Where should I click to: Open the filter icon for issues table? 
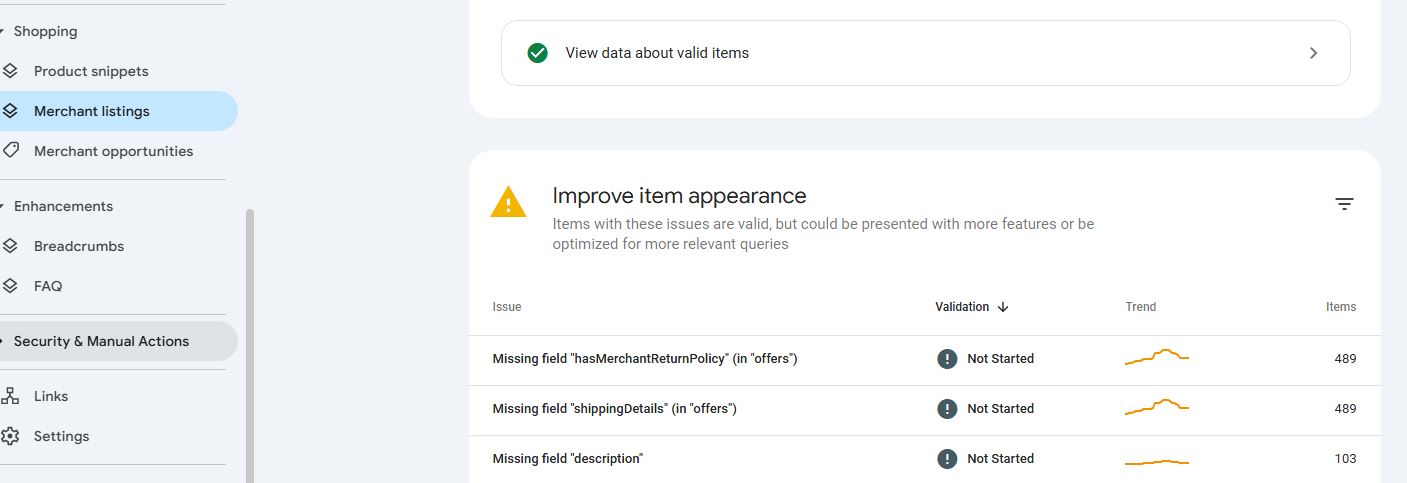1344,204
